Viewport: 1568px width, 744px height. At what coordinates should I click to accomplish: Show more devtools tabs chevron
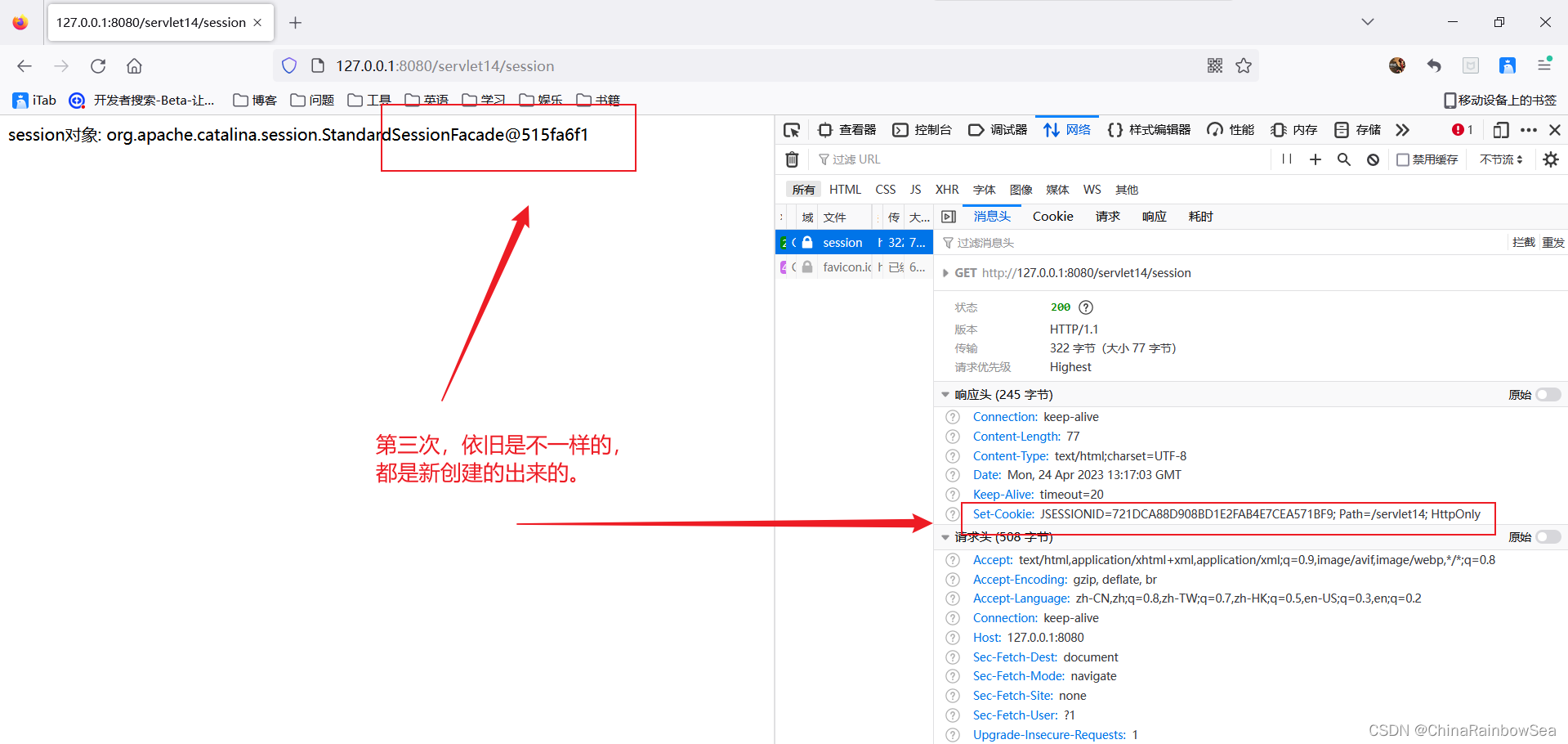point(1403,130)
